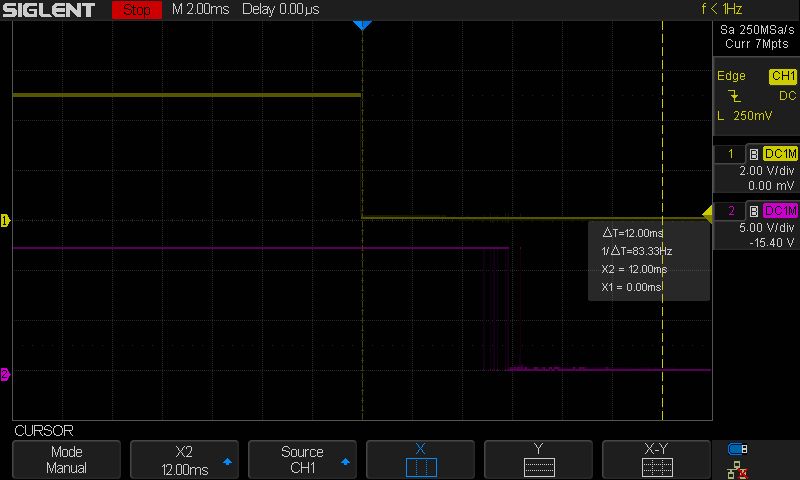Click the Sa 250MSa/s sample rate text
This screenshot has height=480, width=800.
pos(757,30)
